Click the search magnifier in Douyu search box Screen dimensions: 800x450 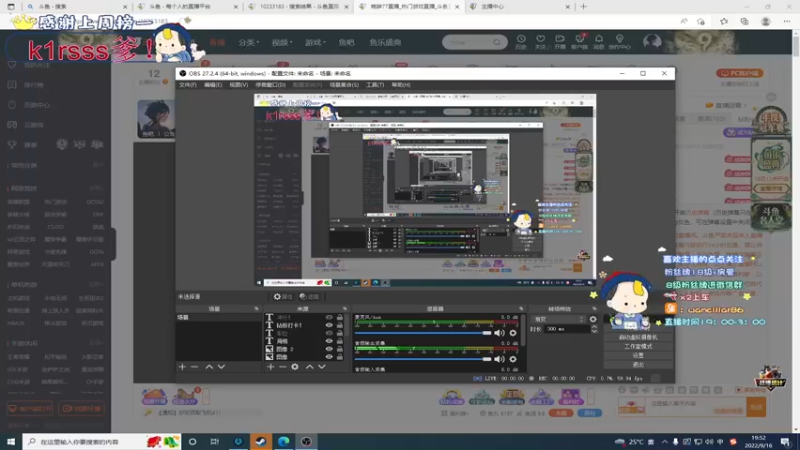[x=497, y=42]
